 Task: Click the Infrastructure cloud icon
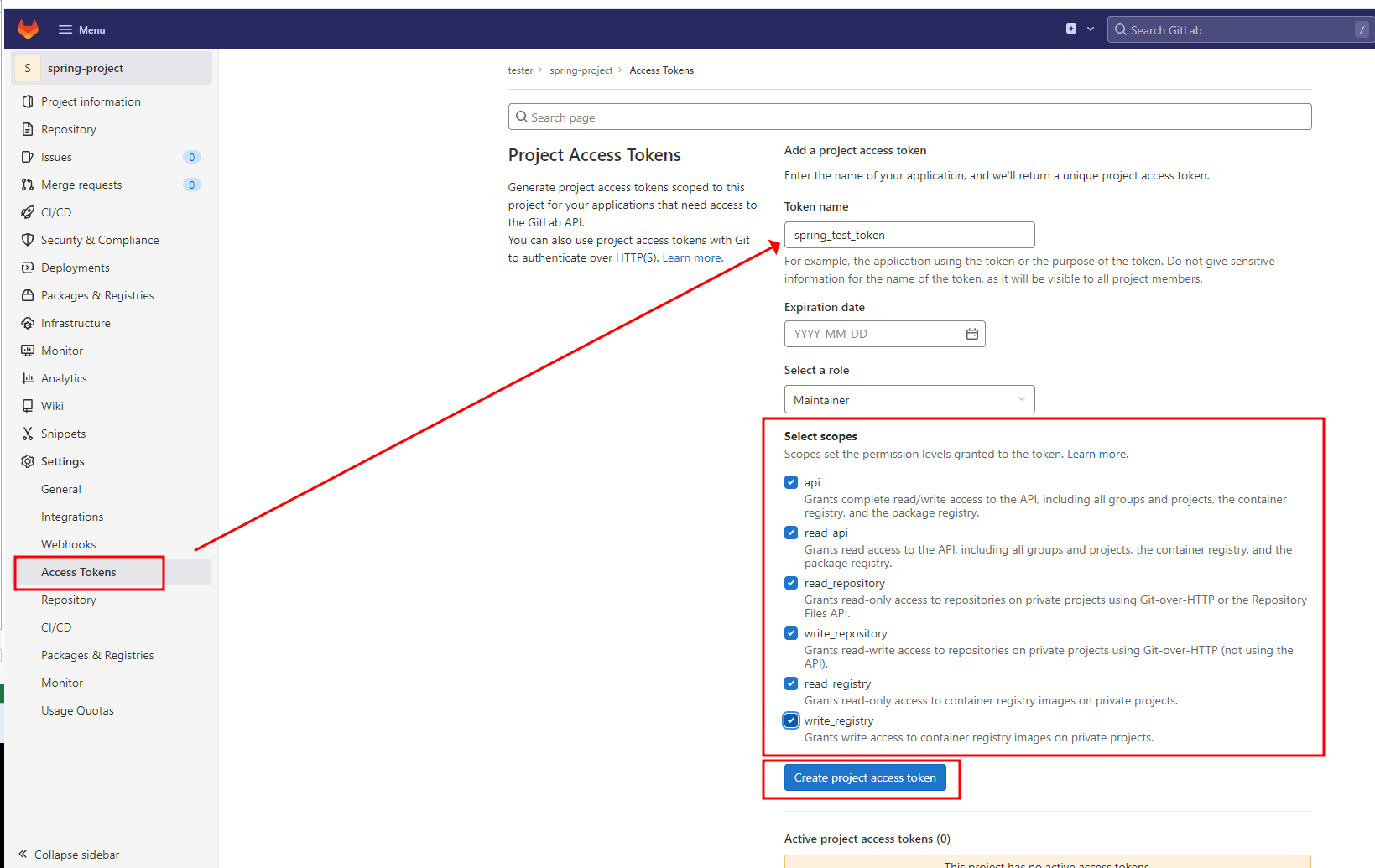click(28, 323)
